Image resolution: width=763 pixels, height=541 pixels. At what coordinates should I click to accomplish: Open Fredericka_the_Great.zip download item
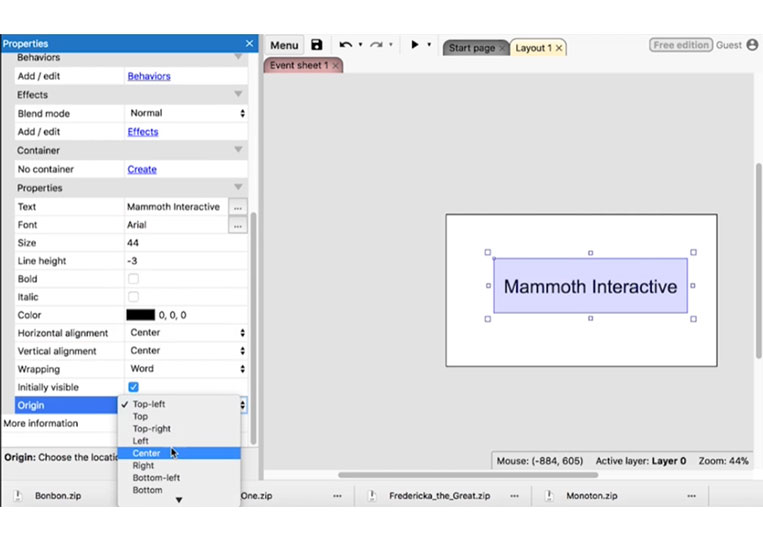click(439, 496)
